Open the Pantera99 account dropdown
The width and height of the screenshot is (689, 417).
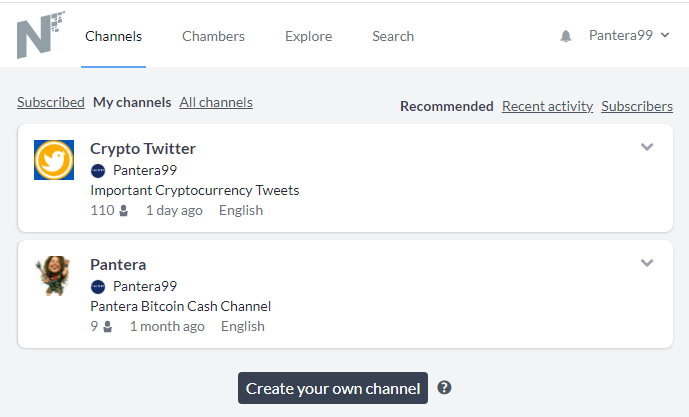click(x=629, y=35)
